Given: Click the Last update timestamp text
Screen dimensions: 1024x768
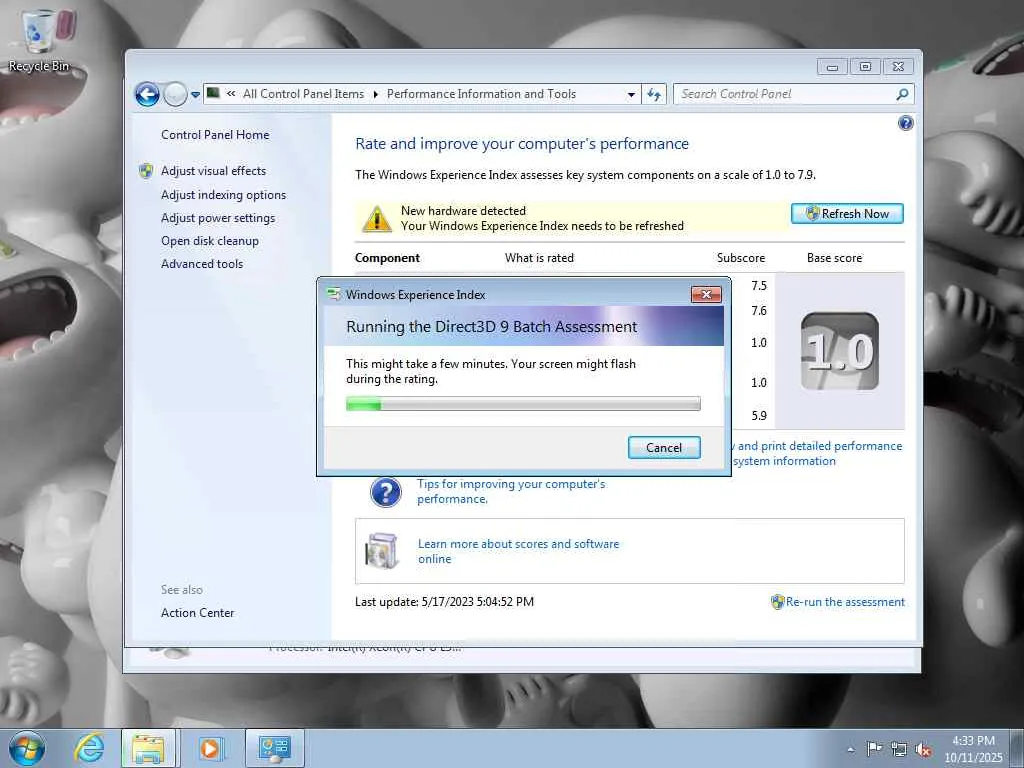Looking at the screenshot, I should point(444,601).
